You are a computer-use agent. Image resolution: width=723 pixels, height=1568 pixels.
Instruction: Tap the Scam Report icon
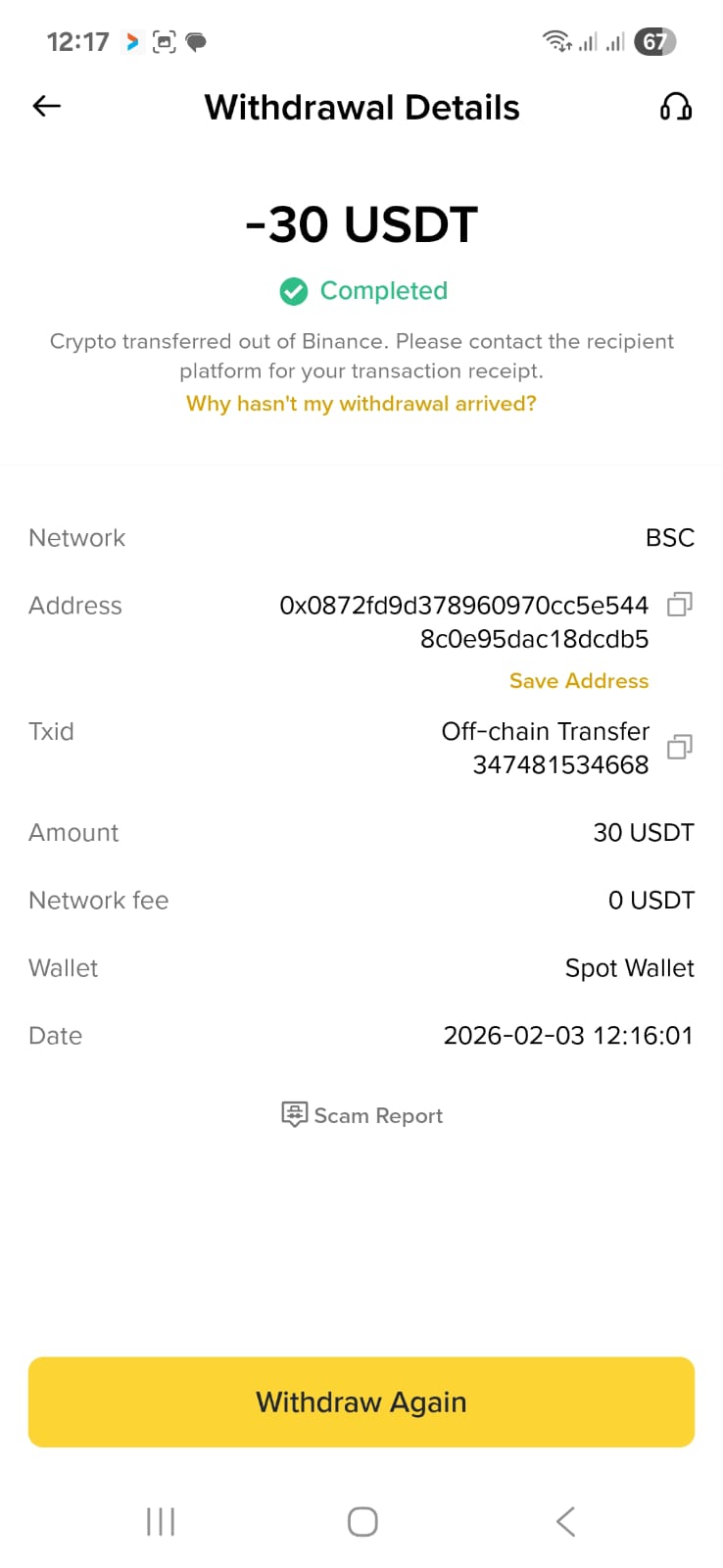point(294,1114)
